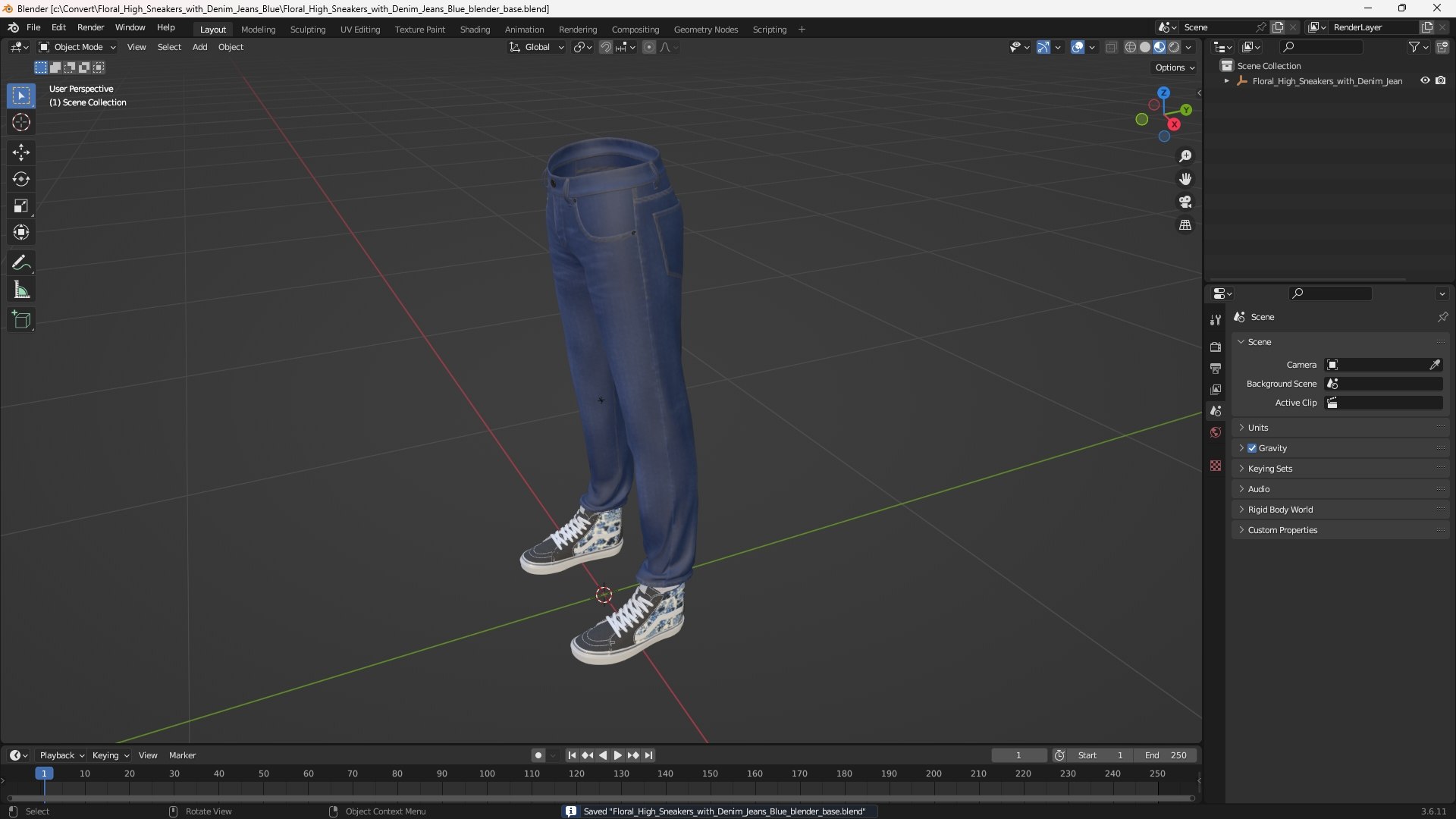This screenshot has height=819, width=1456.
Task: Open the Options dropdown in viewport
Action: pos(1174,67)
